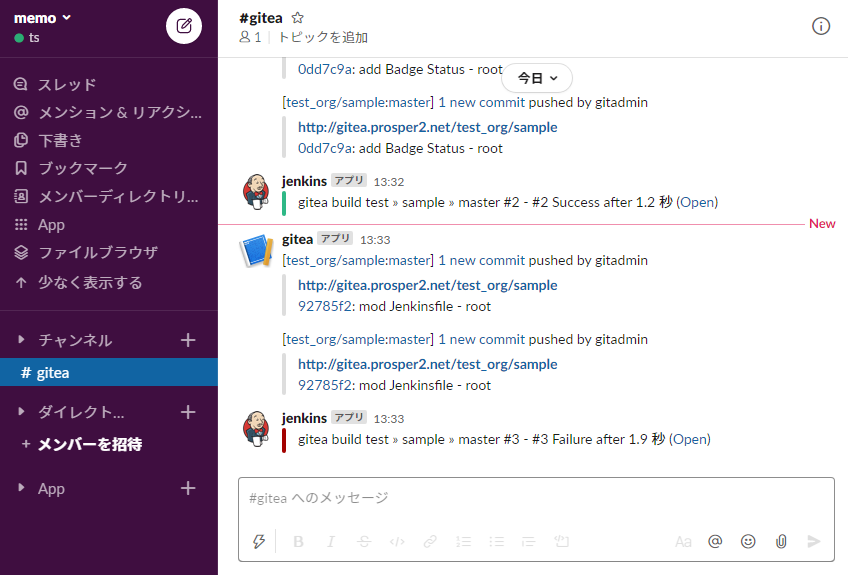Collapse the bottom App section arrow
This screenshot has height=575, width=848.
pyautogui.click(x=21, y=487)
